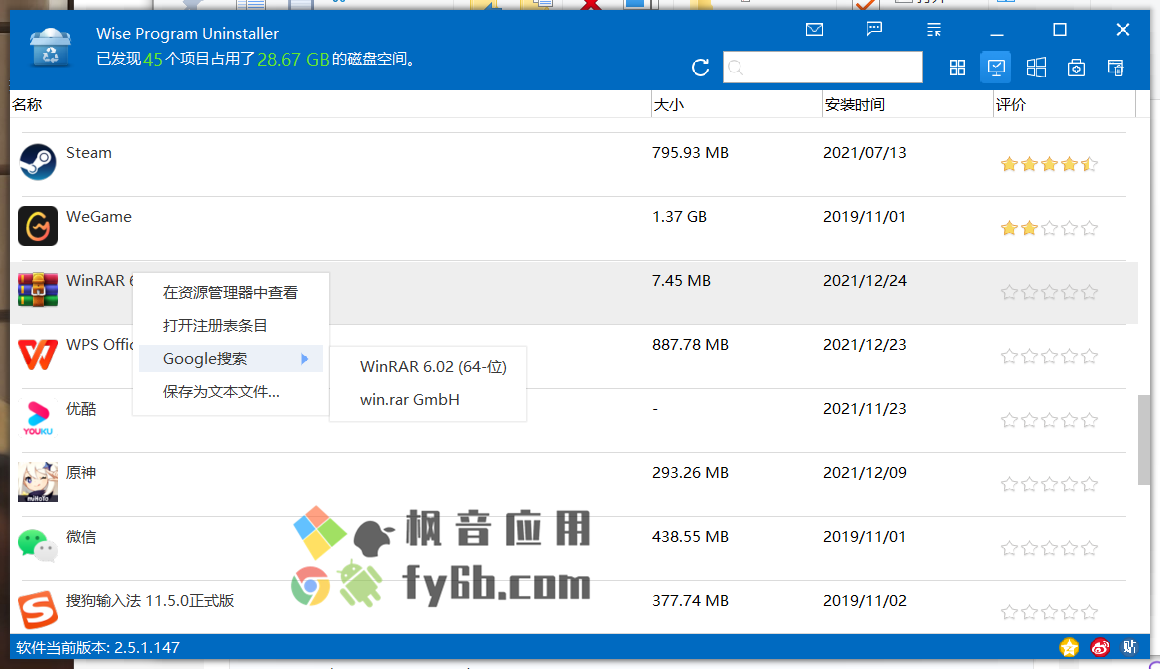Click the program search box

point(823,67)
